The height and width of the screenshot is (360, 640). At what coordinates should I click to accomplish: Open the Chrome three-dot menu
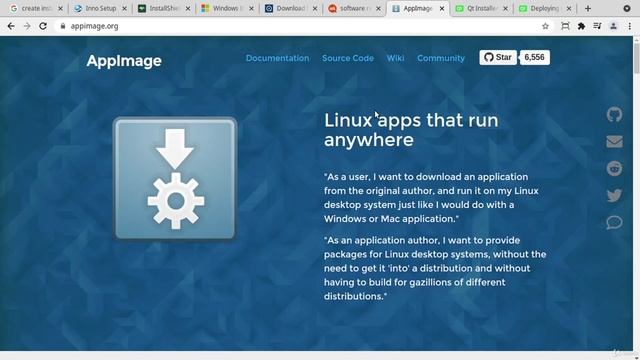pyautogui.click(x=629, y=26)
